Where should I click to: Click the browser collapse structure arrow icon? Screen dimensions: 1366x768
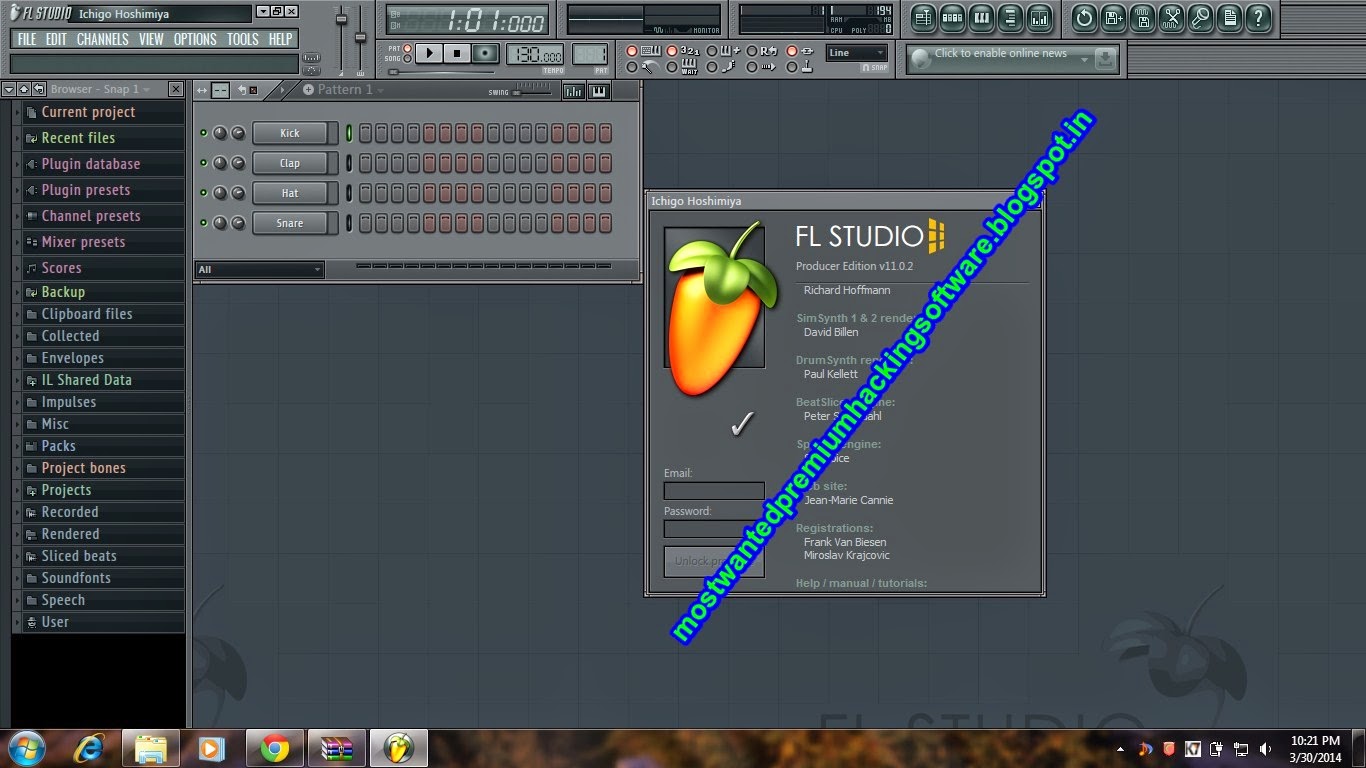(9, 89)
